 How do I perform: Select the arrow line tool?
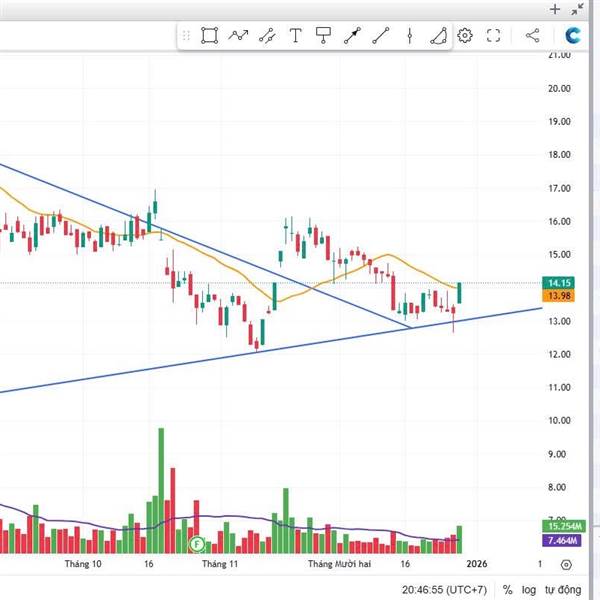(352, 36)
